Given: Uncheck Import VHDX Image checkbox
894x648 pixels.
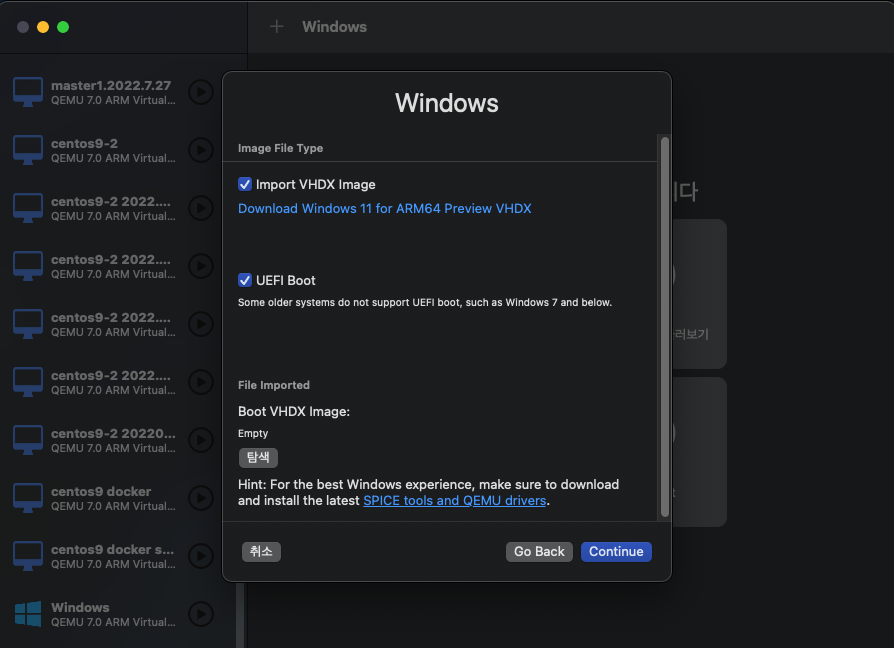Looking at the screenshot, I should click(245, 184).
